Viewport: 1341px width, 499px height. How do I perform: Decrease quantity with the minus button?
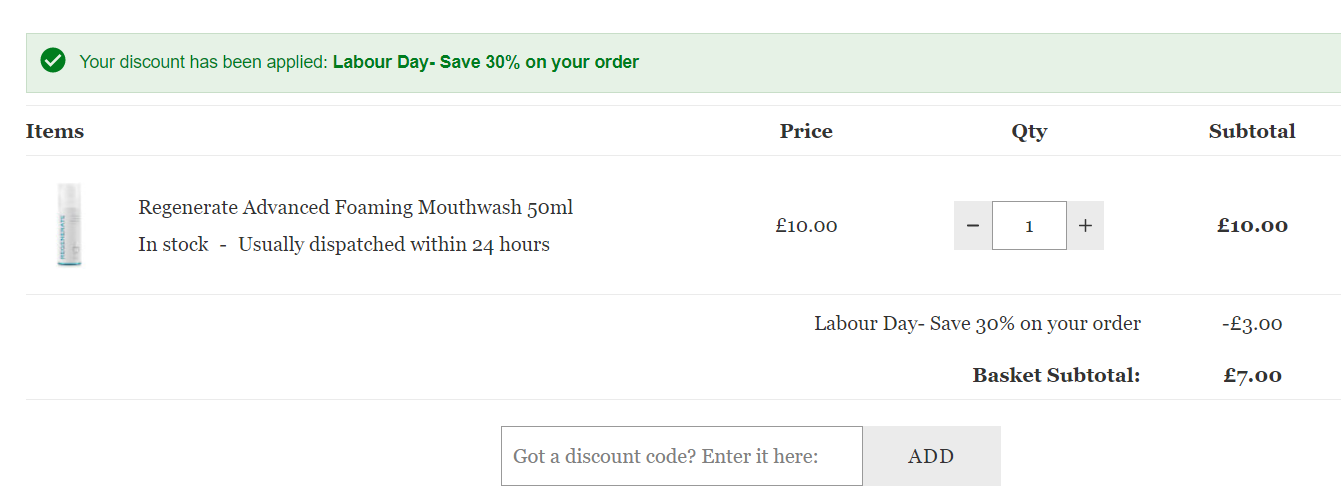(973, 226)
